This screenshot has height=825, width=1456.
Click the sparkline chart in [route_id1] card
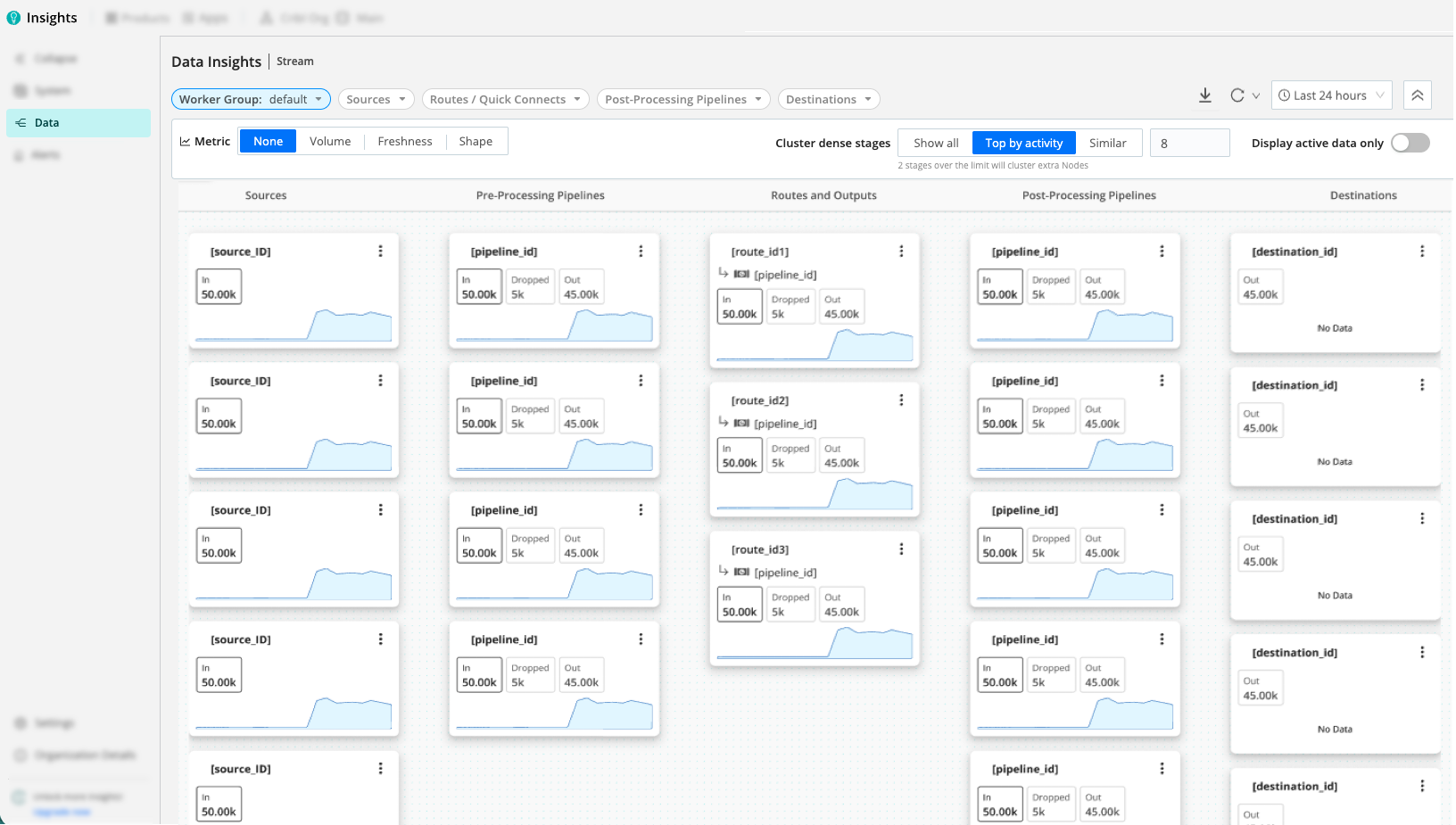pos(815,345)
